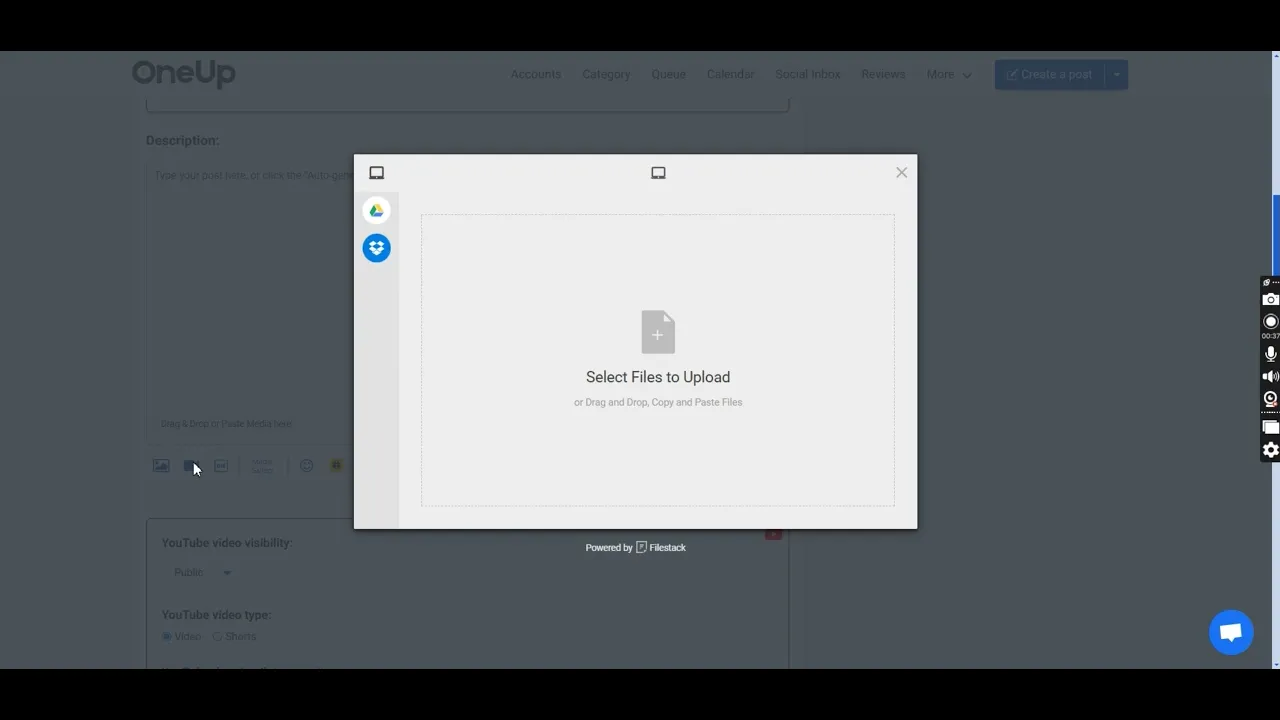Open Social Inbox

pyautogui.click(x=808, y=74)
